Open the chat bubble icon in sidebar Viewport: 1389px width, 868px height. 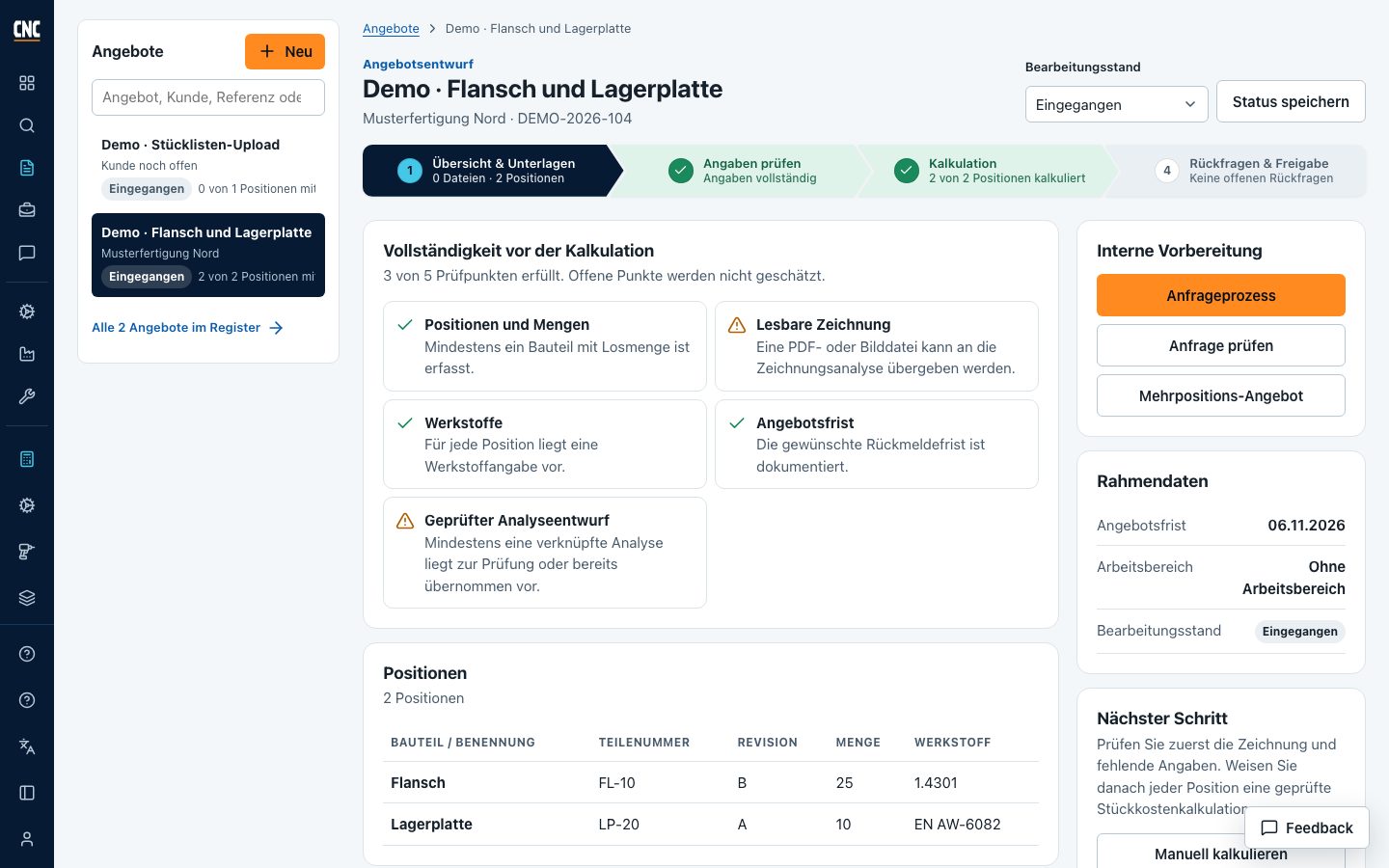pos(27,253)
